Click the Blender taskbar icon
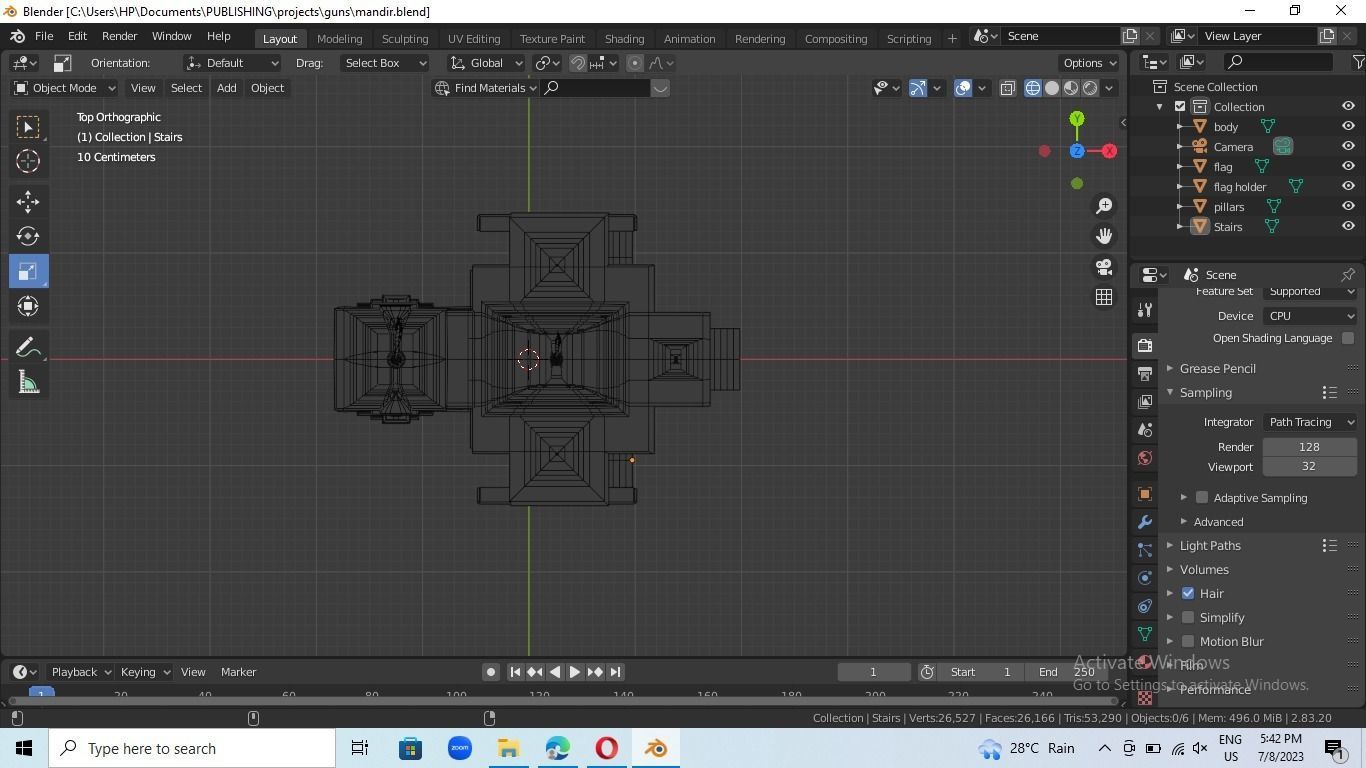The image size is (1366, 768). (656, 748)
